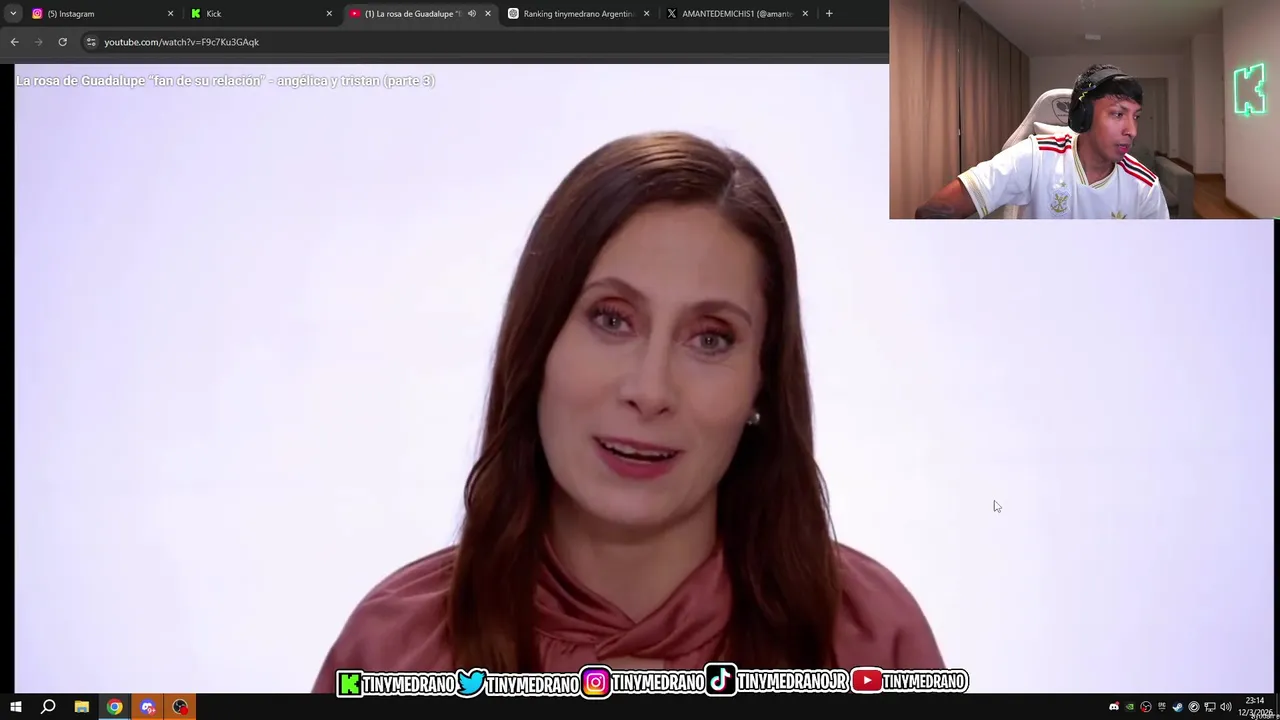This screenshot has width=1280, height=720.
Task: Close the Kick tab
Action: [329, 13]
